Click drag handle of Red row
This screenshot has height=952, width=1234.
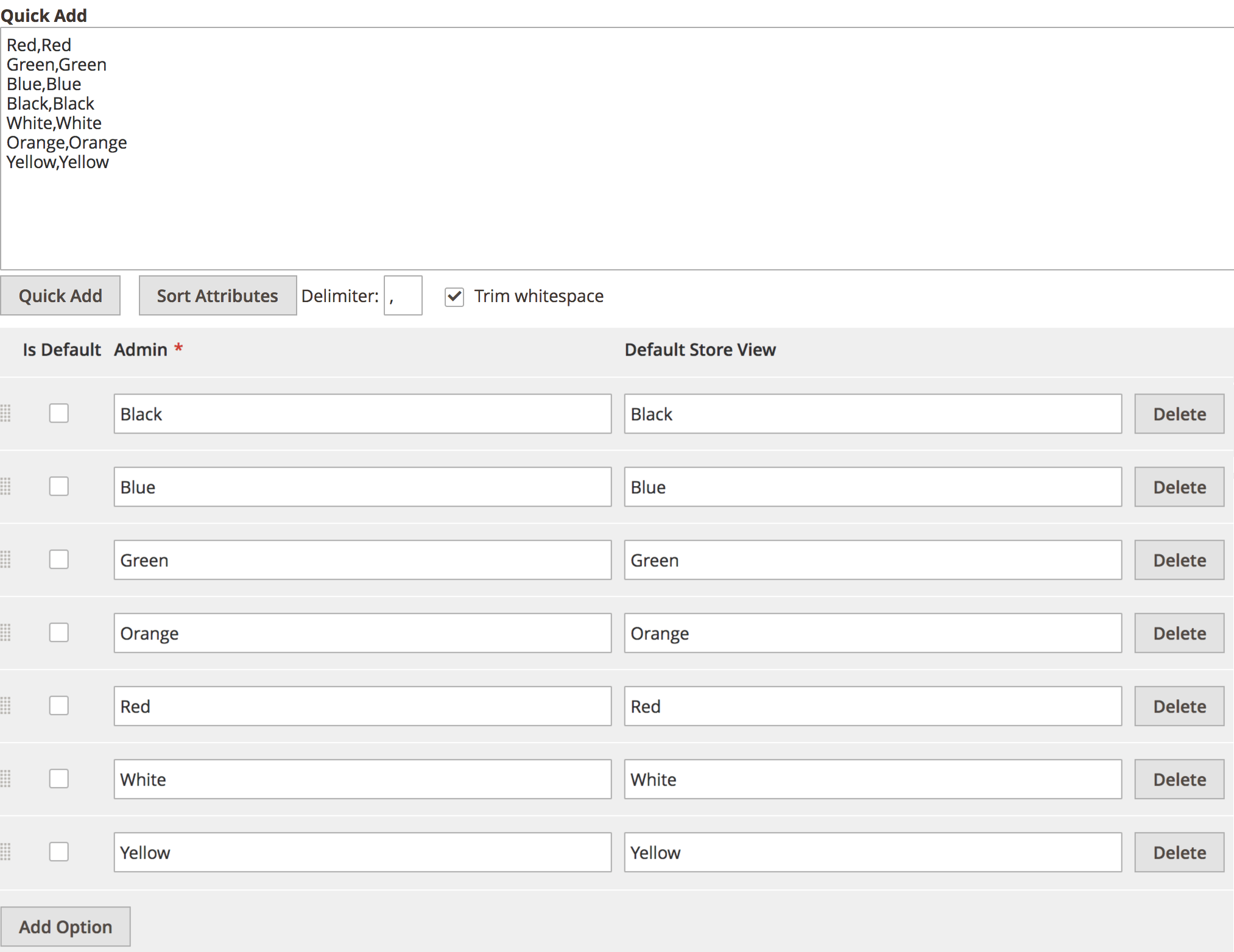[5, 706]
